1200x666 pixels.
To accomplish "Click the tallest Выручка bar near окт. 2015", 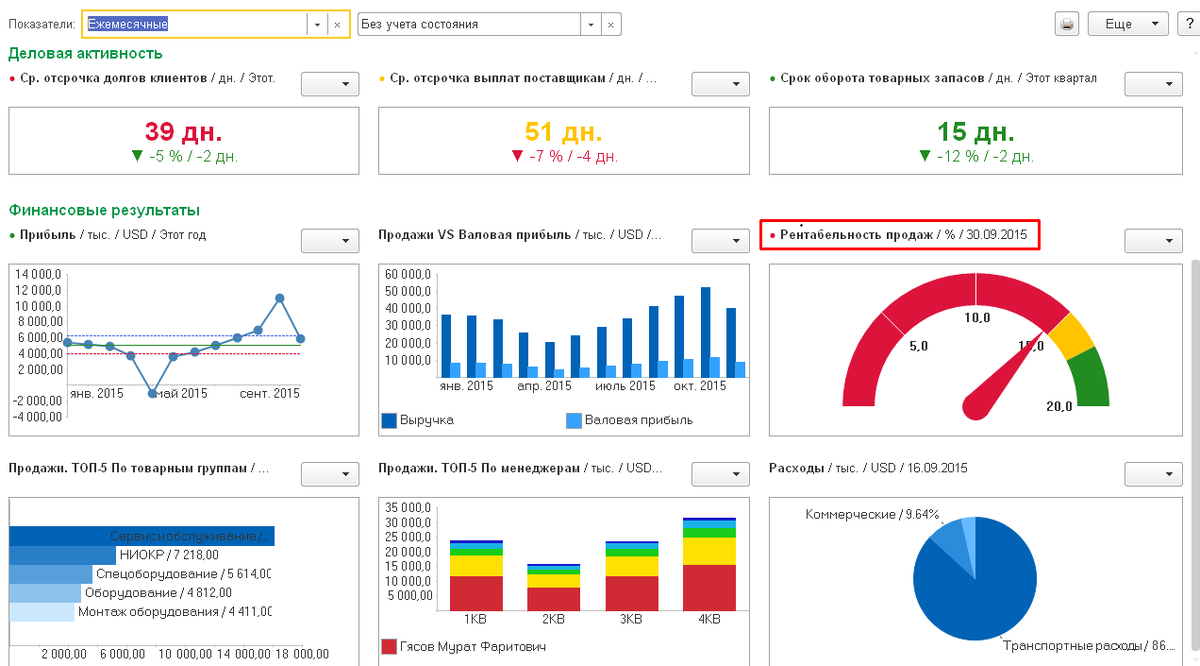I will [706, 332].
